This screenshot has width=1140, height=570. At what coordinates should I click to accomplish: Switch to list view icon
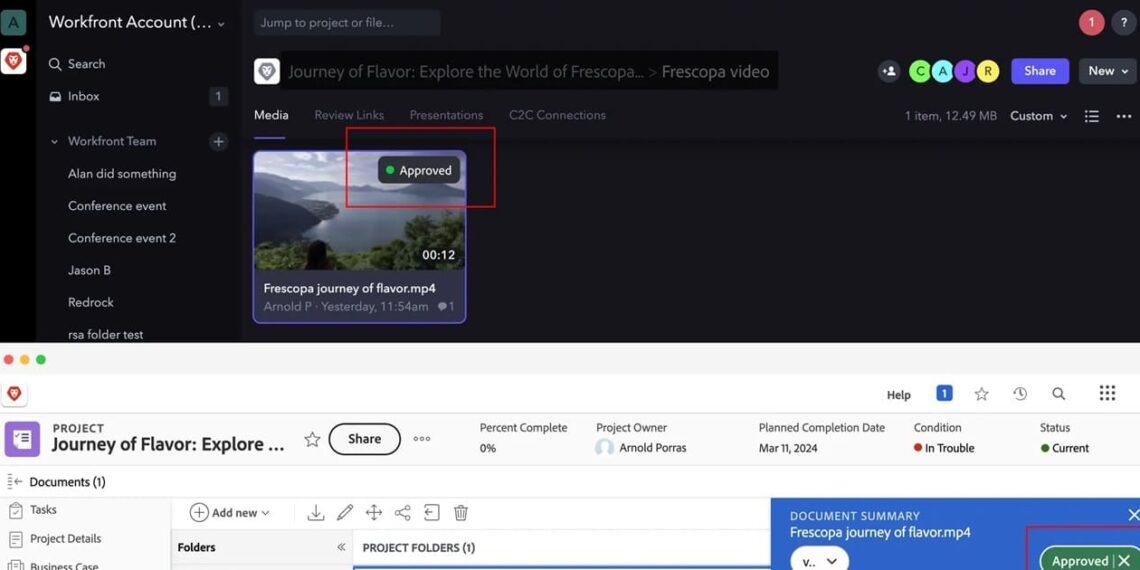click(1091, 116)
